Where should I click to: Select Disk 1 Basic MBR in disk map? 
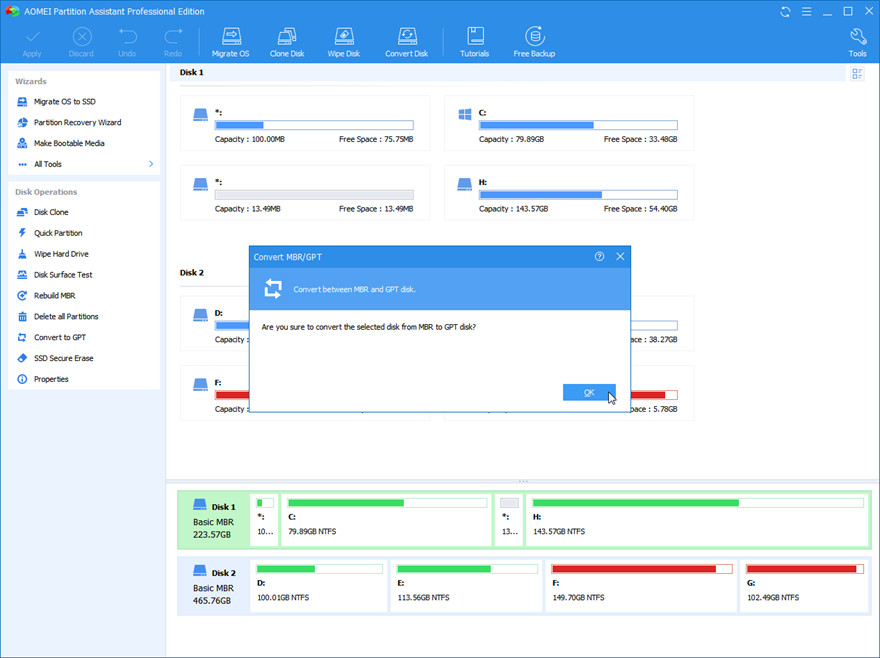[x=214, y=519]
